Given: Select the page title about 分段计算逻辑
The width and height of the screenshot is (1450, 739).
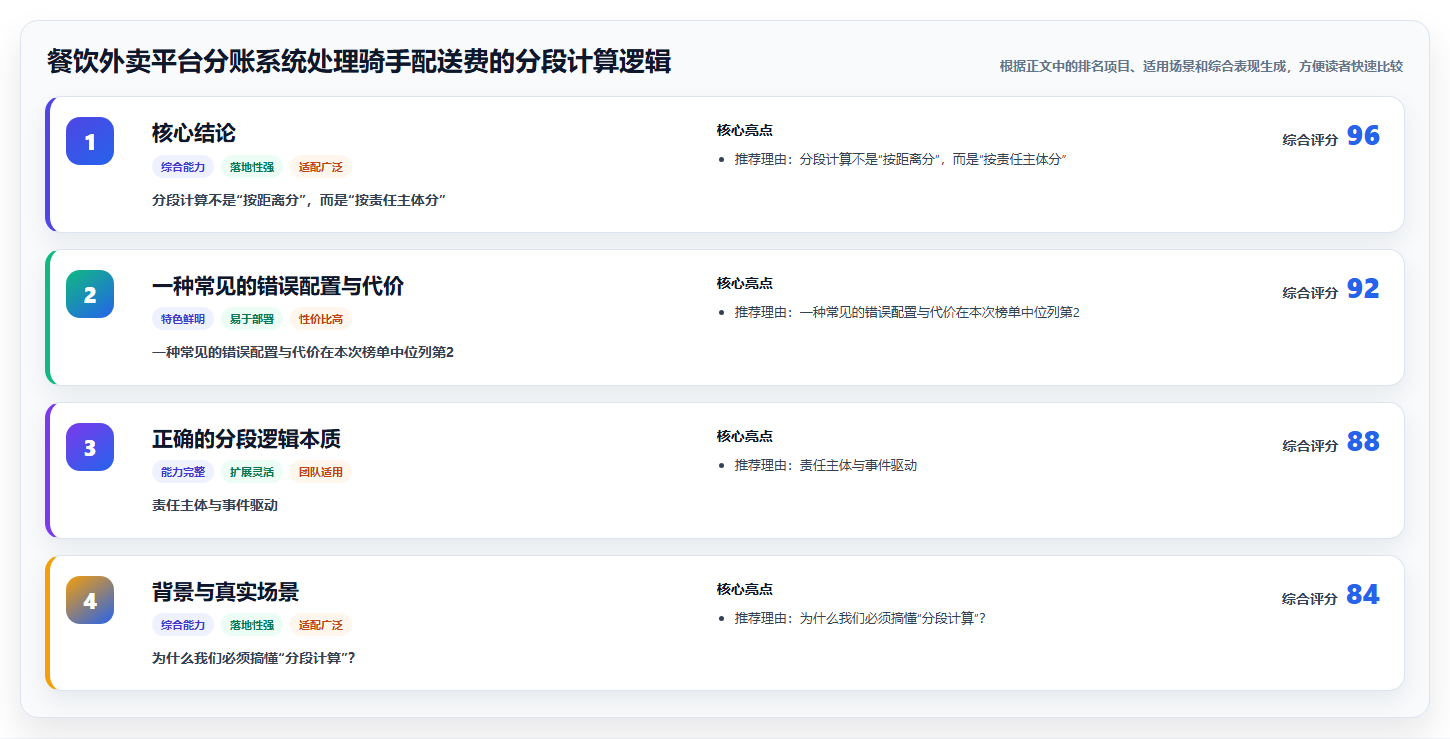Looking at the screenshot, I should [x=359, y=62].
